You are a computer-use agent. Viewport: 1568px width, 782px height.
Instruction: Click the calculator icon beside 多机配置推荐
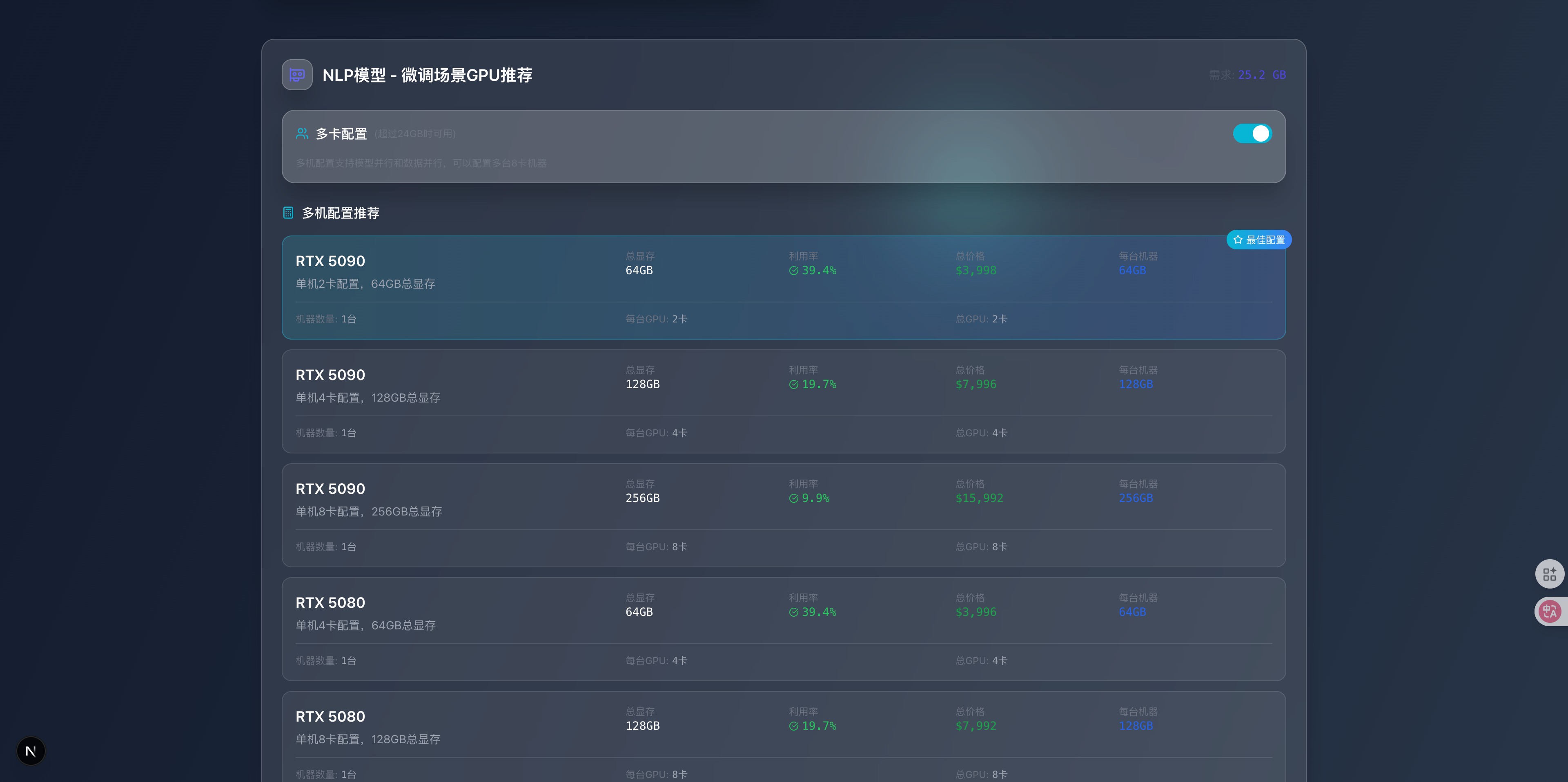(x=289, y=213)
